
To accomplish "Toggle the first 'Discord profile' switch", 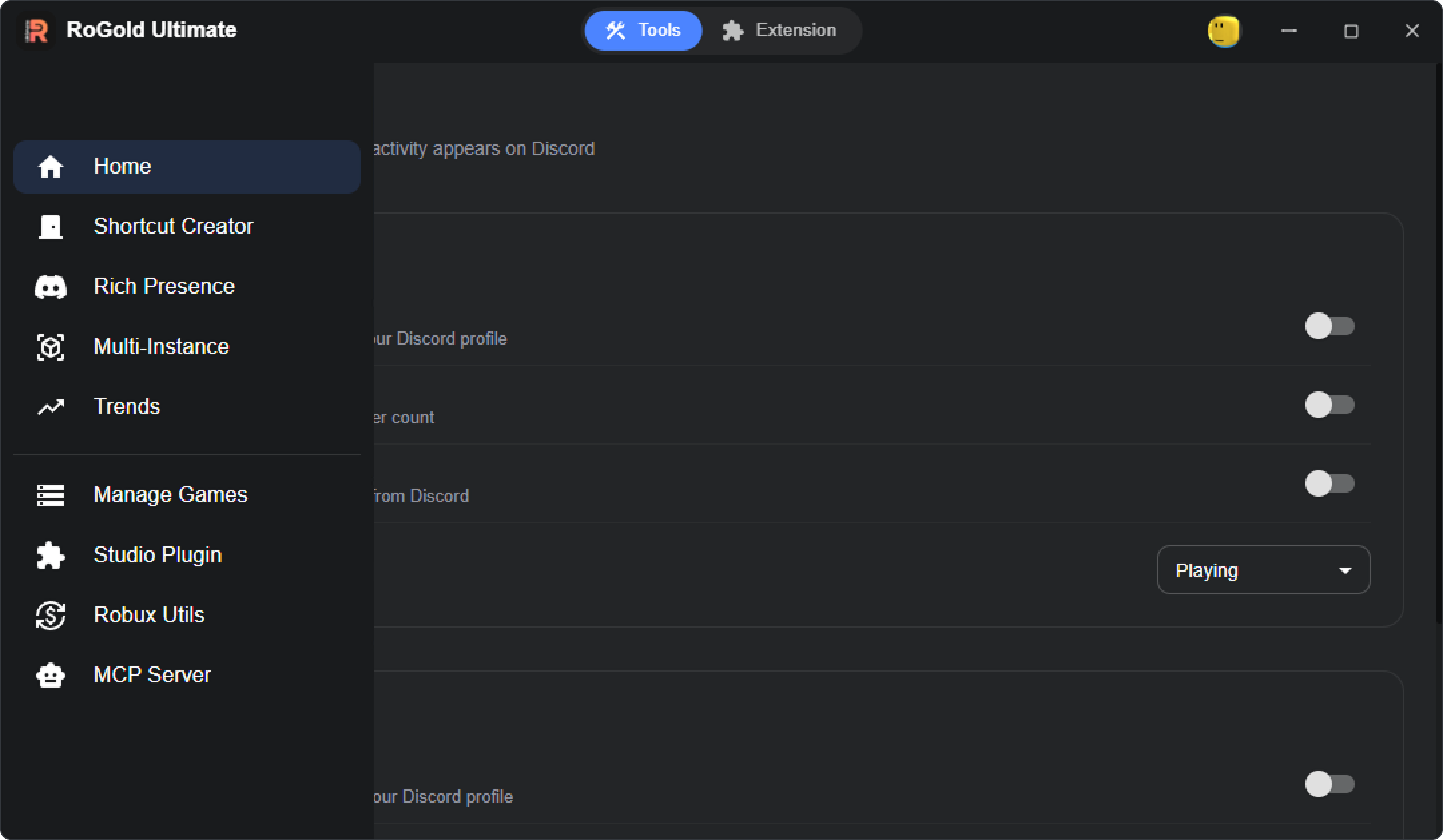I will 1329,326.
